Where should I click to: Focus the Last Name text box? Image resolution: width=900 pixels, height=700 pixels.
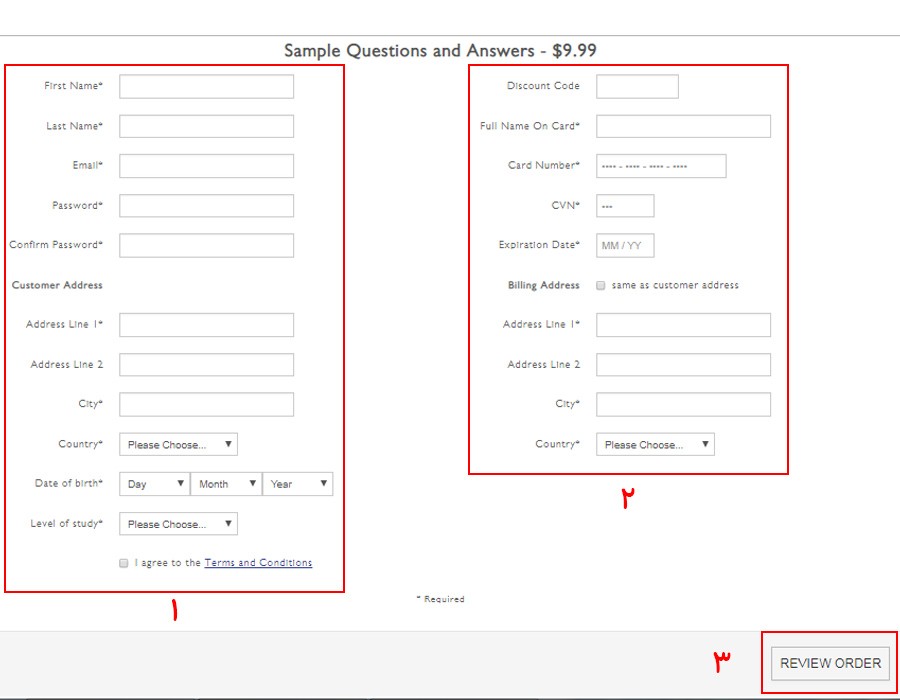tap(206, 126)
